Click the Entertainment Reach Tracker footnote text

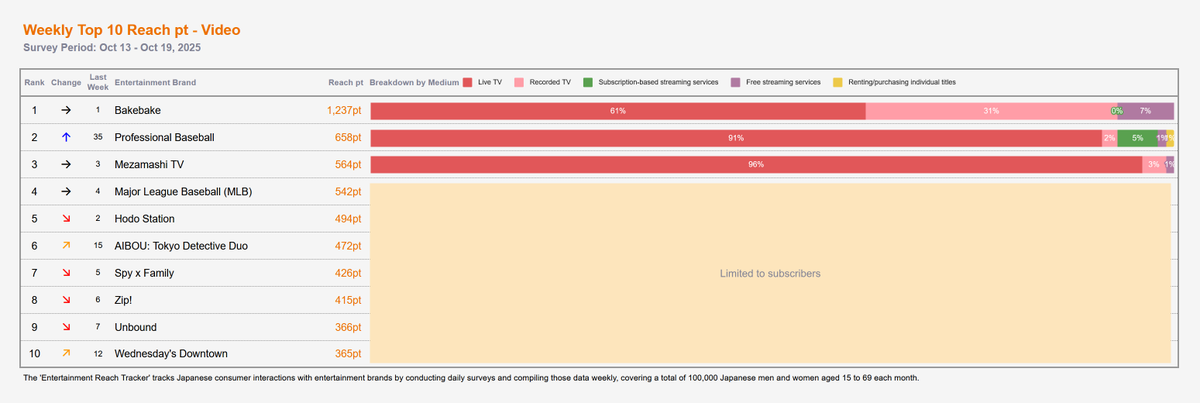(469, 378)
